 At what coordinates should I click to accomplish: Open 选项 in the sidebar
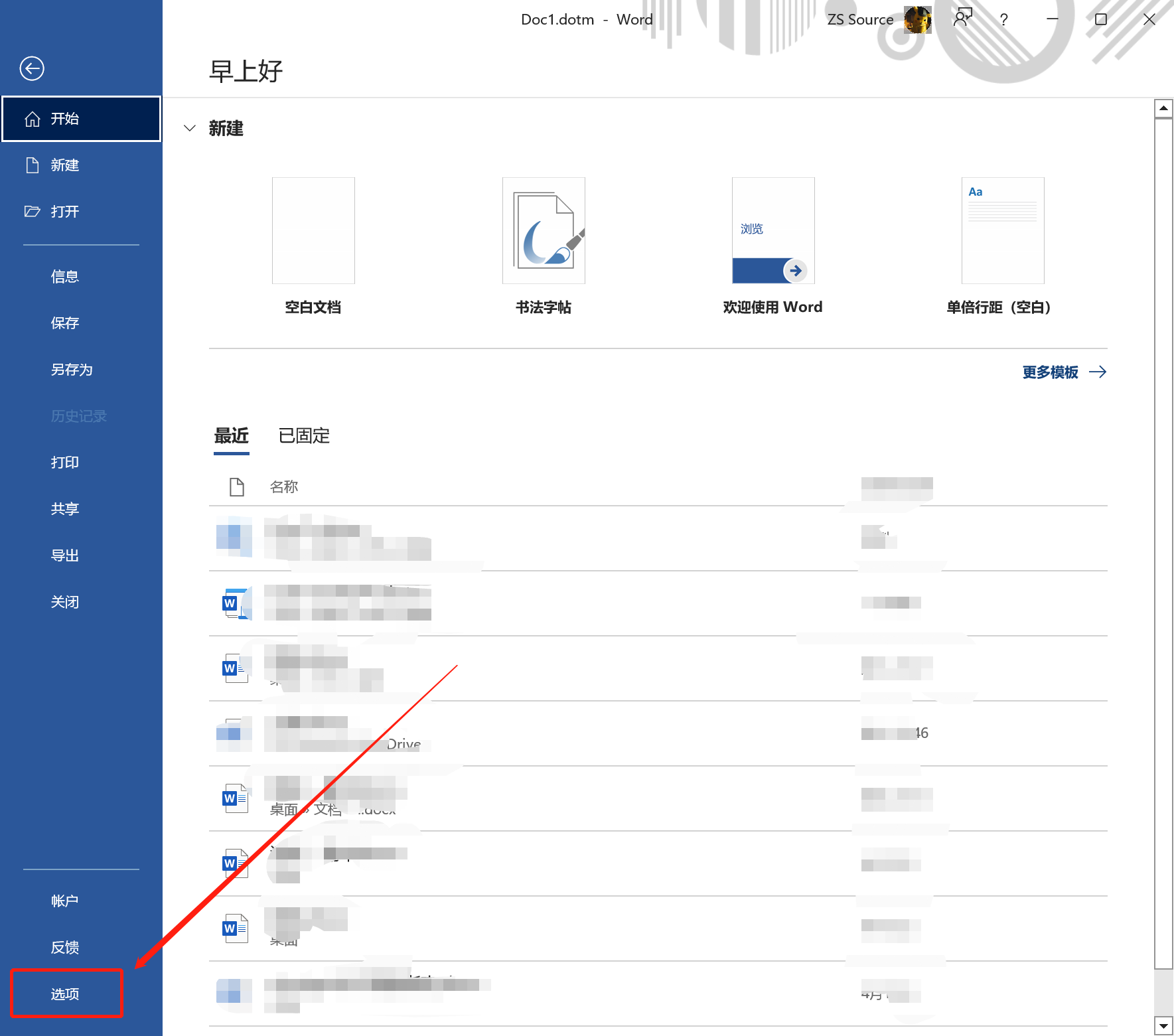(66, 994)
